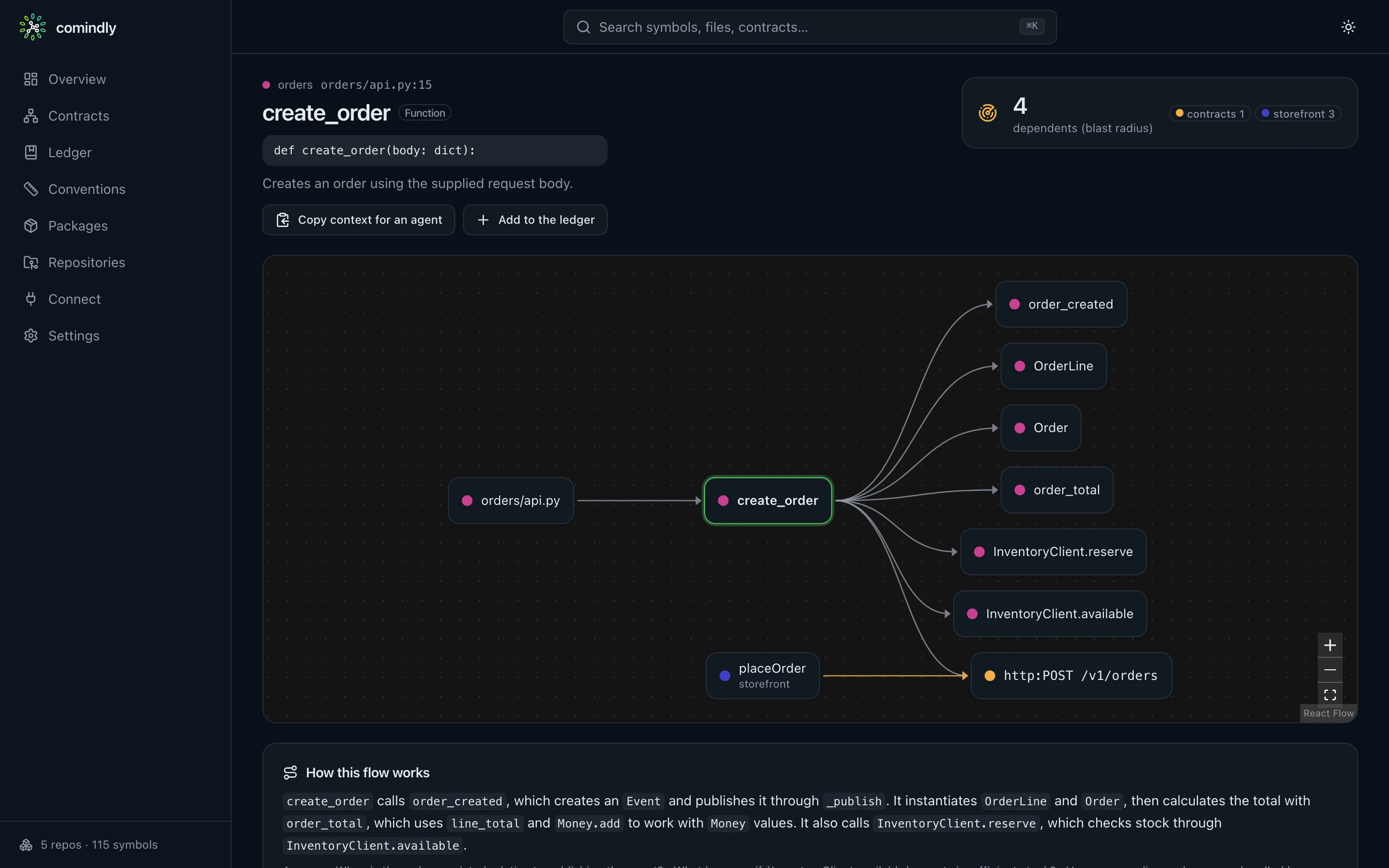Select the http:POST /v1/orders node
The height and width of the screenshot is (868, 1389).
pos(1072,676)
